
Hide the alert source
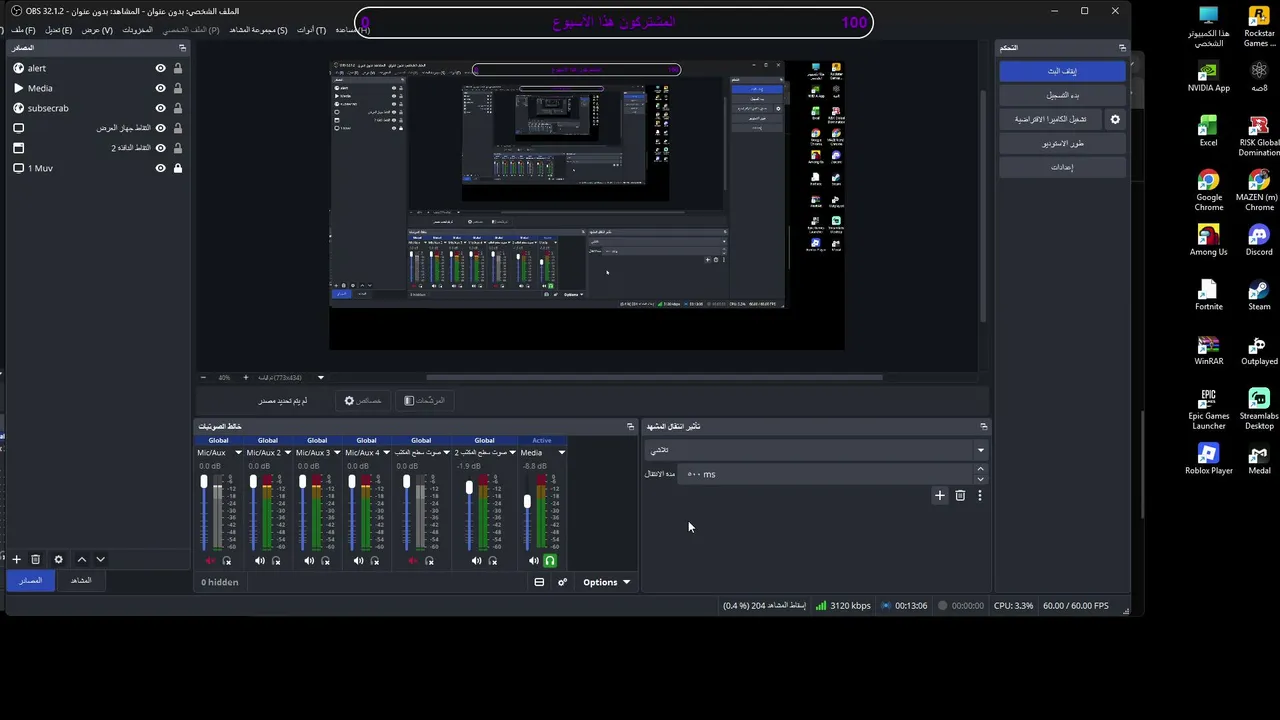160,68
